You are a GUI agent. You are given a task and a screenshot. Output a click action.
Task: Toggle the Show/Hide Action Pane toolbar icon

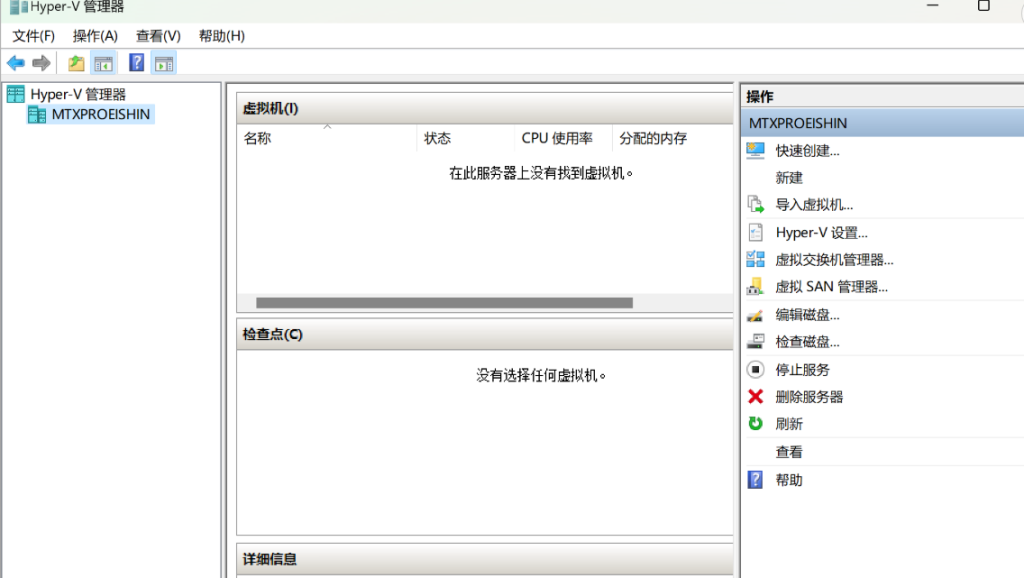164,63
